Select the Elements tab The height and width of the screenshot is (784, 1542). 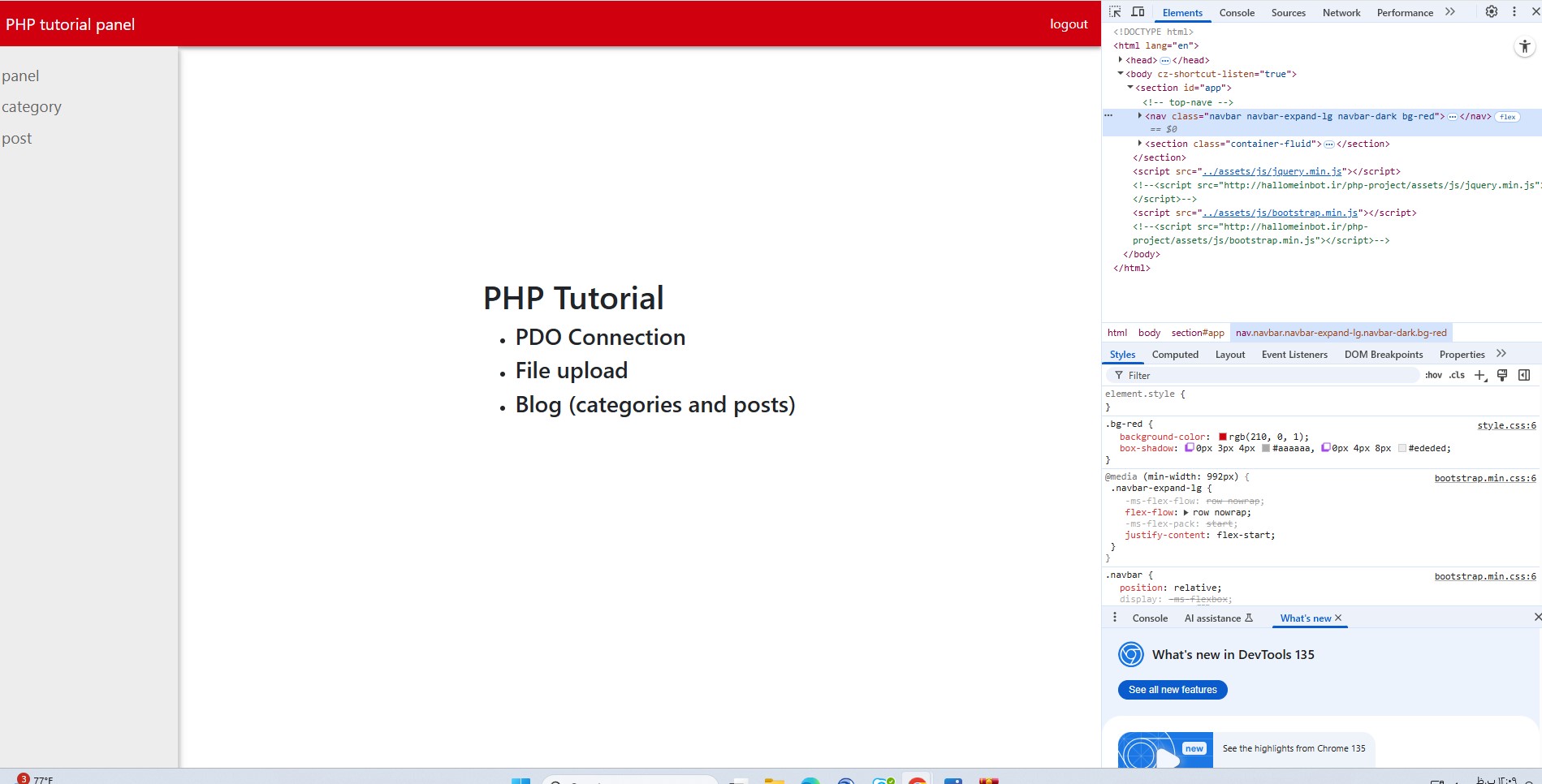click(1182, 12)
